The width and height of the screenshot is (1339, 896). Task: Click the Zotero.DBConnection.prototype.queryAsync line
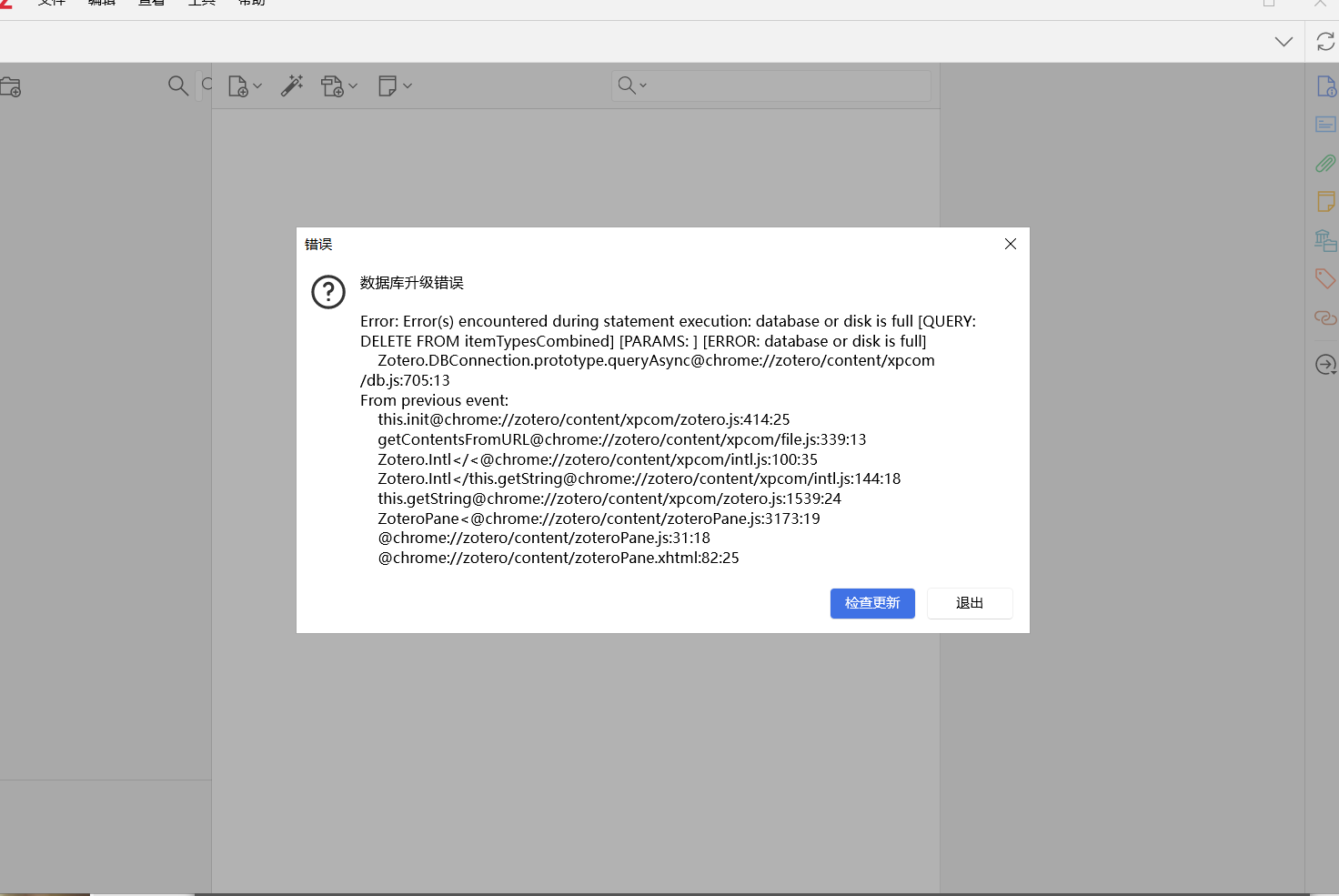point(657,360)
